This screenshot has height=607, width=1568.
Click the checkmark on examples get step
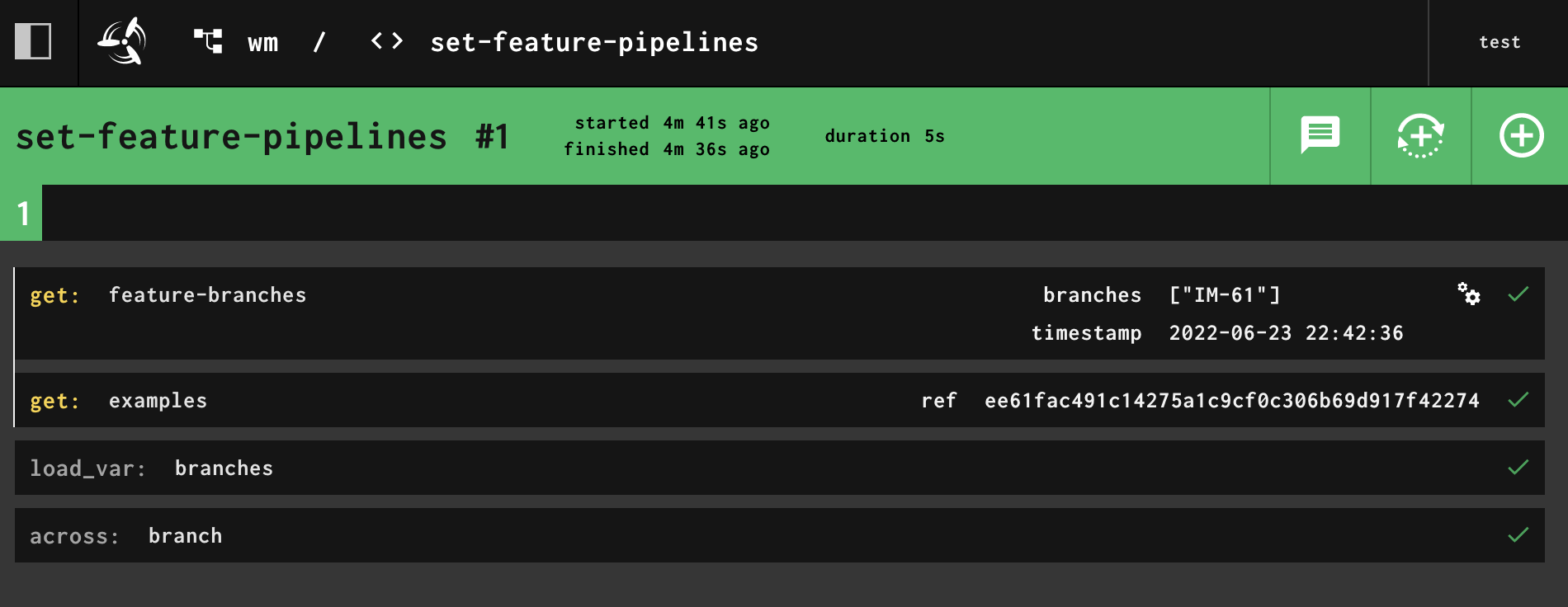click(1518, 400)
